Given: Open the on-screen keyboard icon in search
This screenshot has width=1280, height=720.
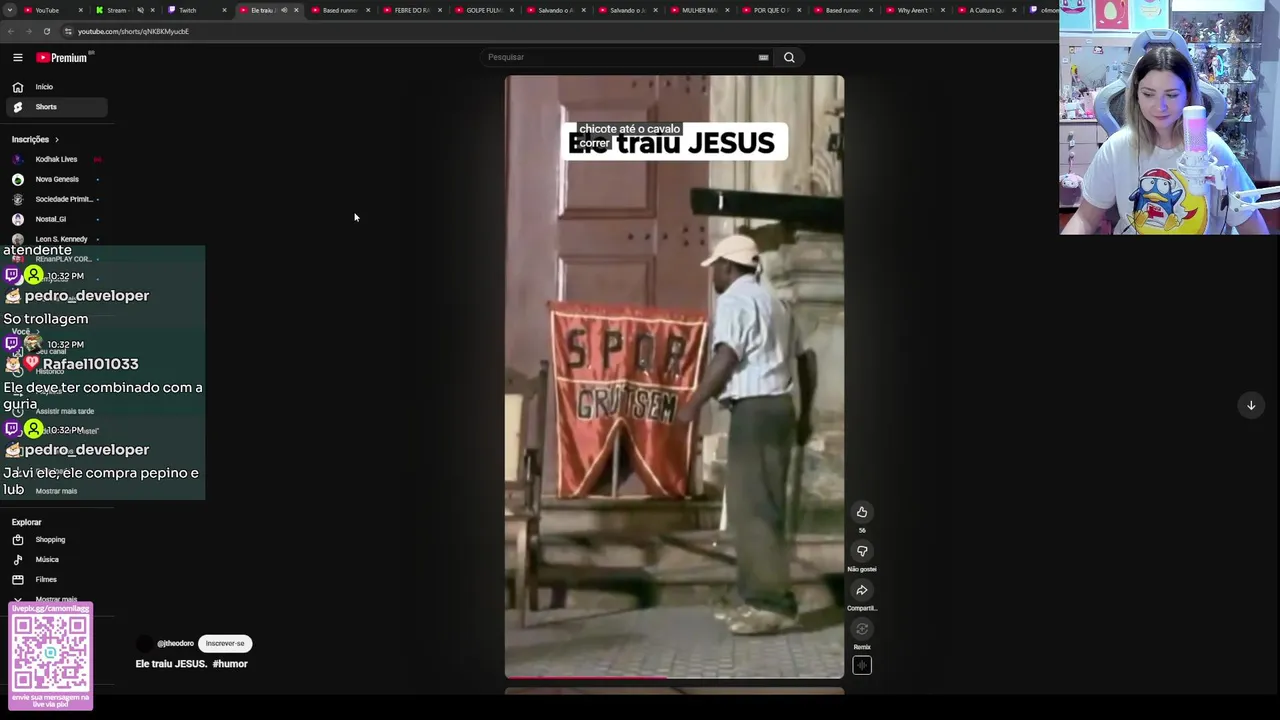Looking at the screenshot, I should 763,57.
